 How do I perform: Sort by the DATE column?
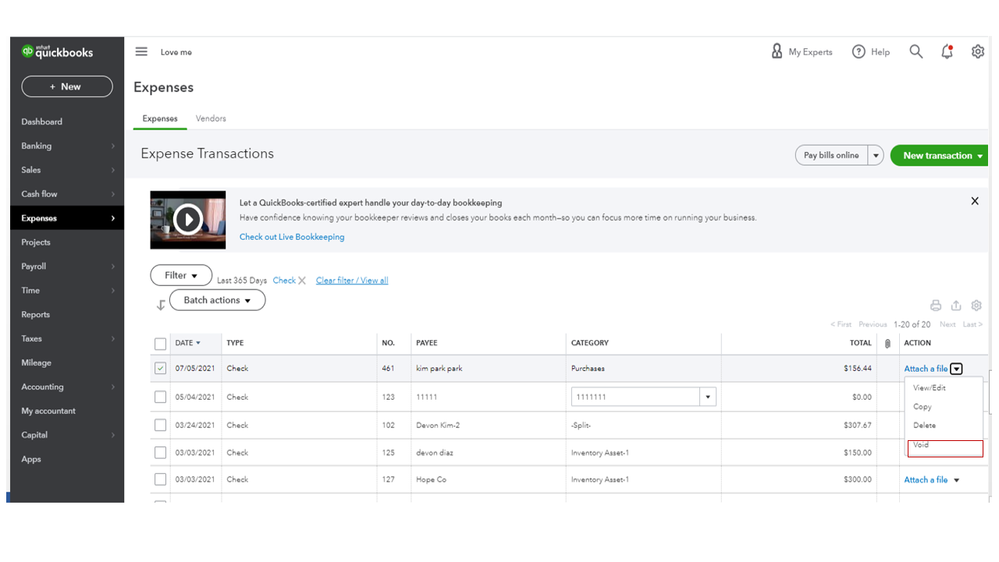click(x=187, y=343)
